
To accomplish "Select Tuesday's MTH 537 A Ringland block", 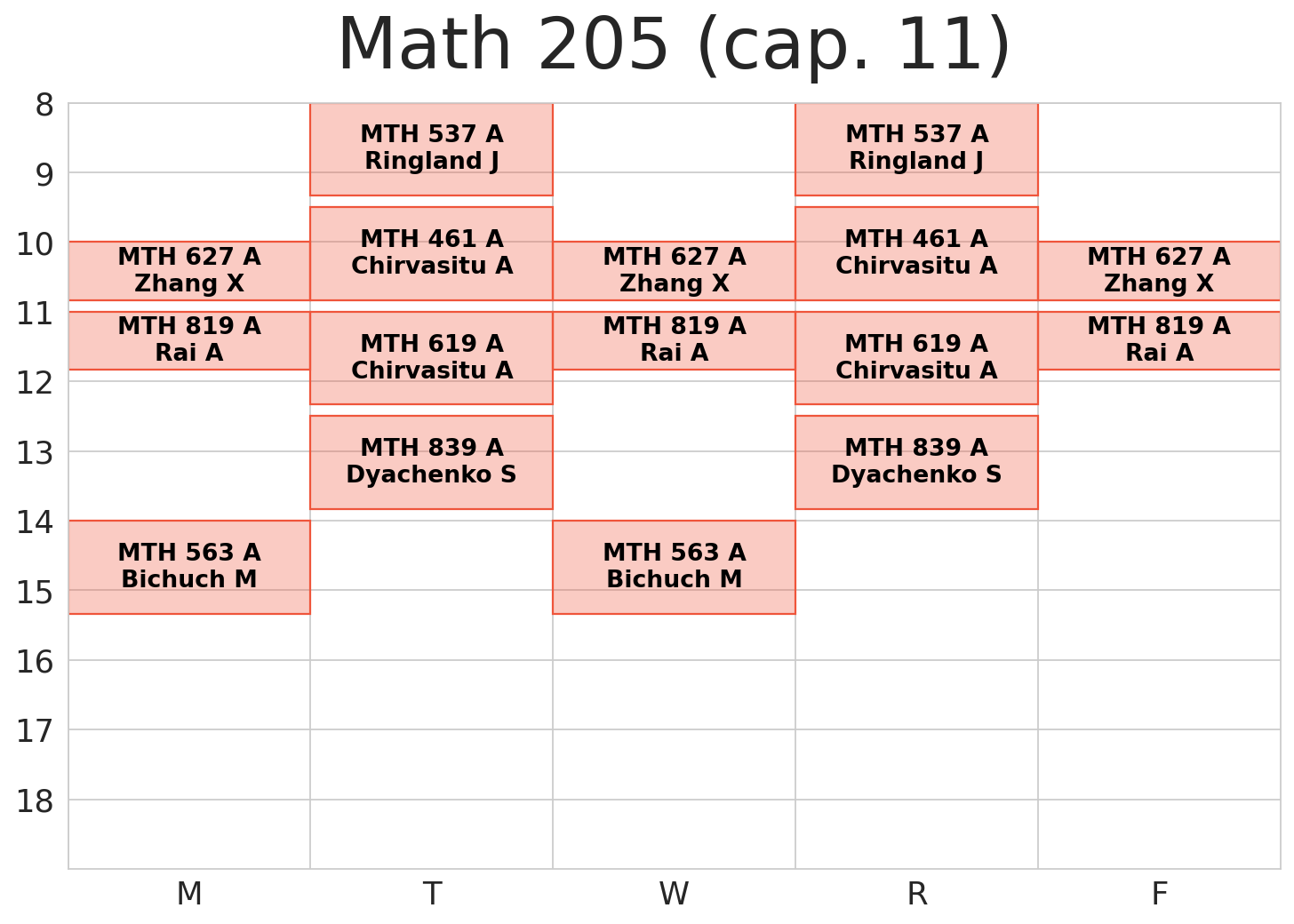I will pyautogui.click(x=431, y=148).
